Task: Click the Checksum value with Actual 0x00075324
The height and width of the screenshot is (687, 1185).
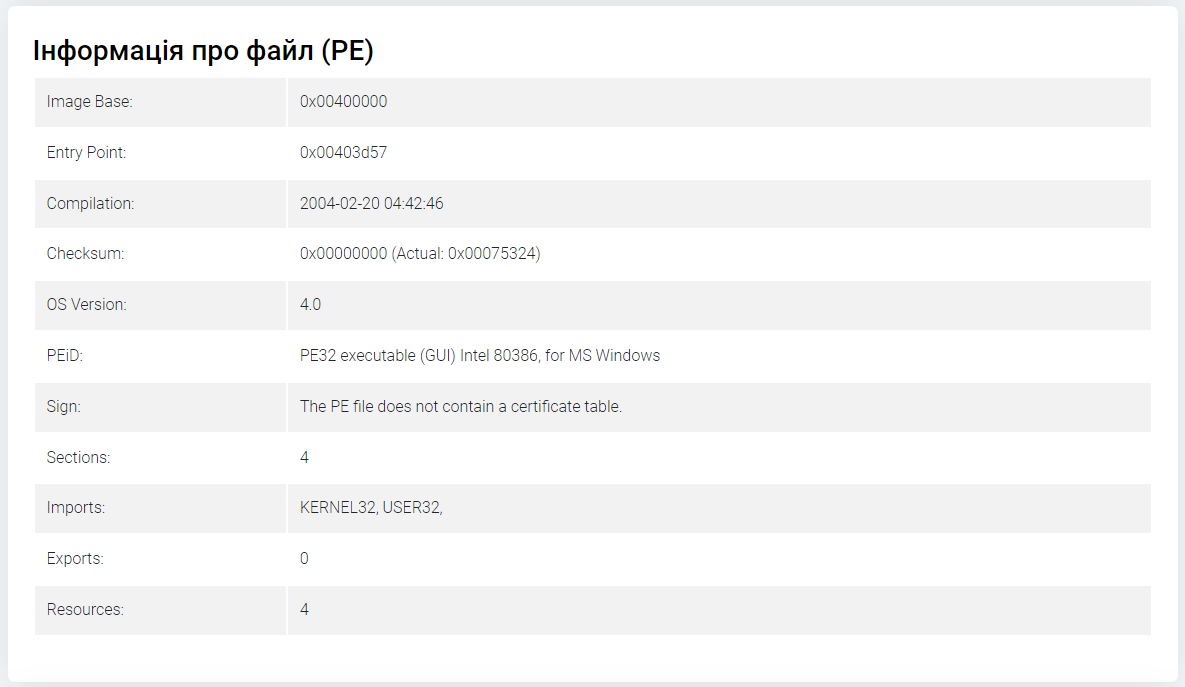Action: click(x=419, y=253)
